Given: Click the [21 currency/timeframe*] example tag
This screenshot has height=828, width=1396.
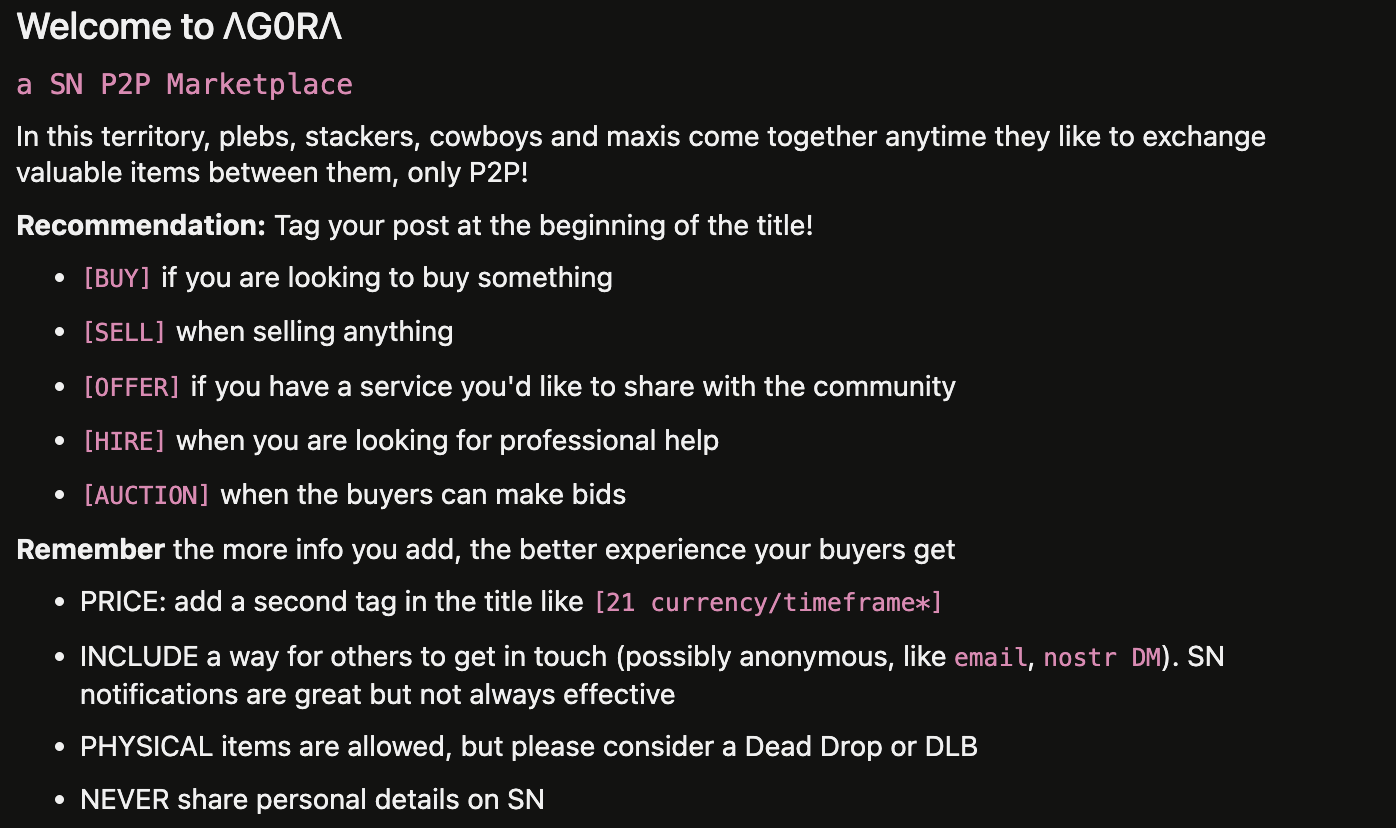Looking at the screenshot, I should (x=768, y=603).
